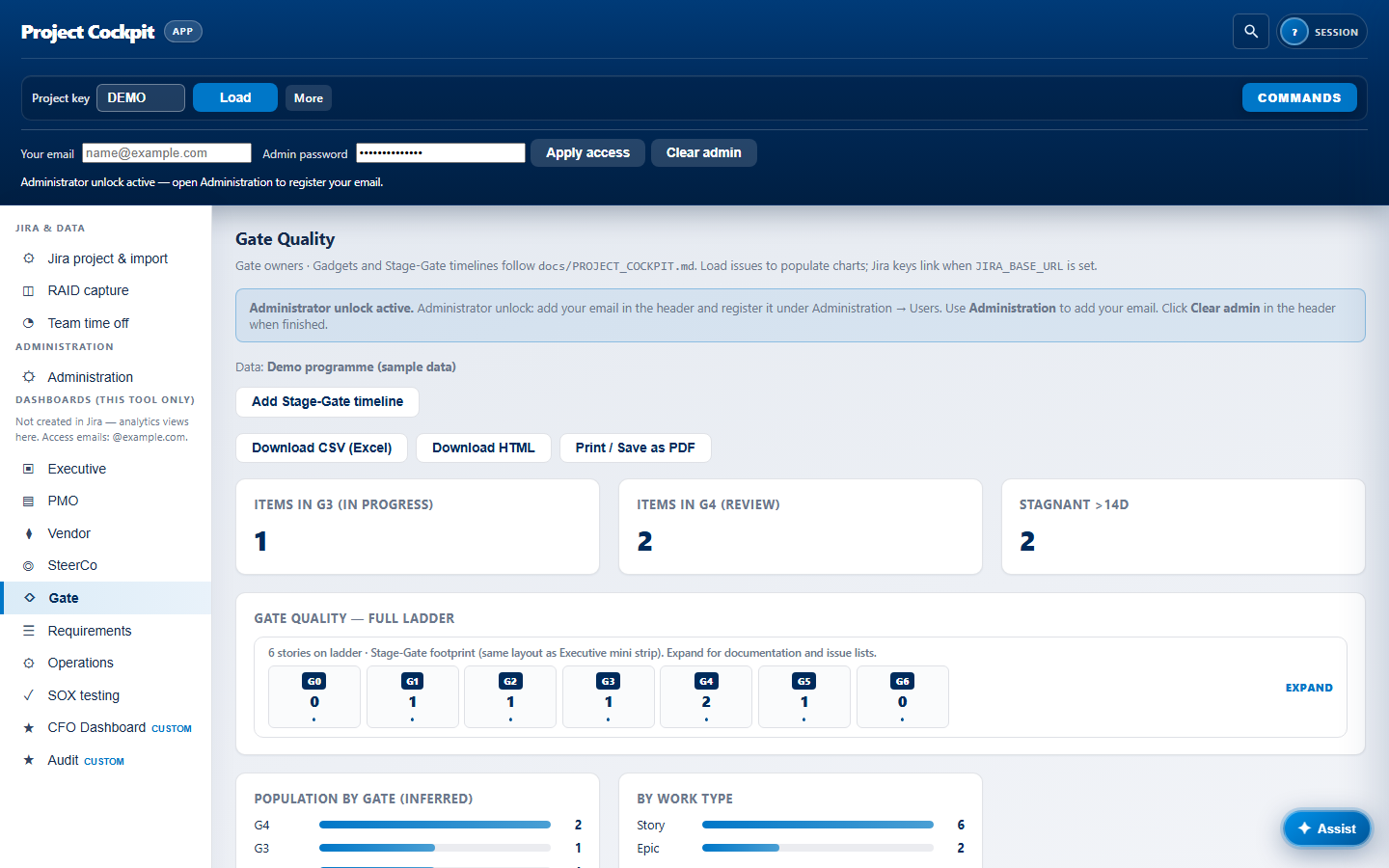
Task: Click the Story work type bar
Action: tap(818, 825)
